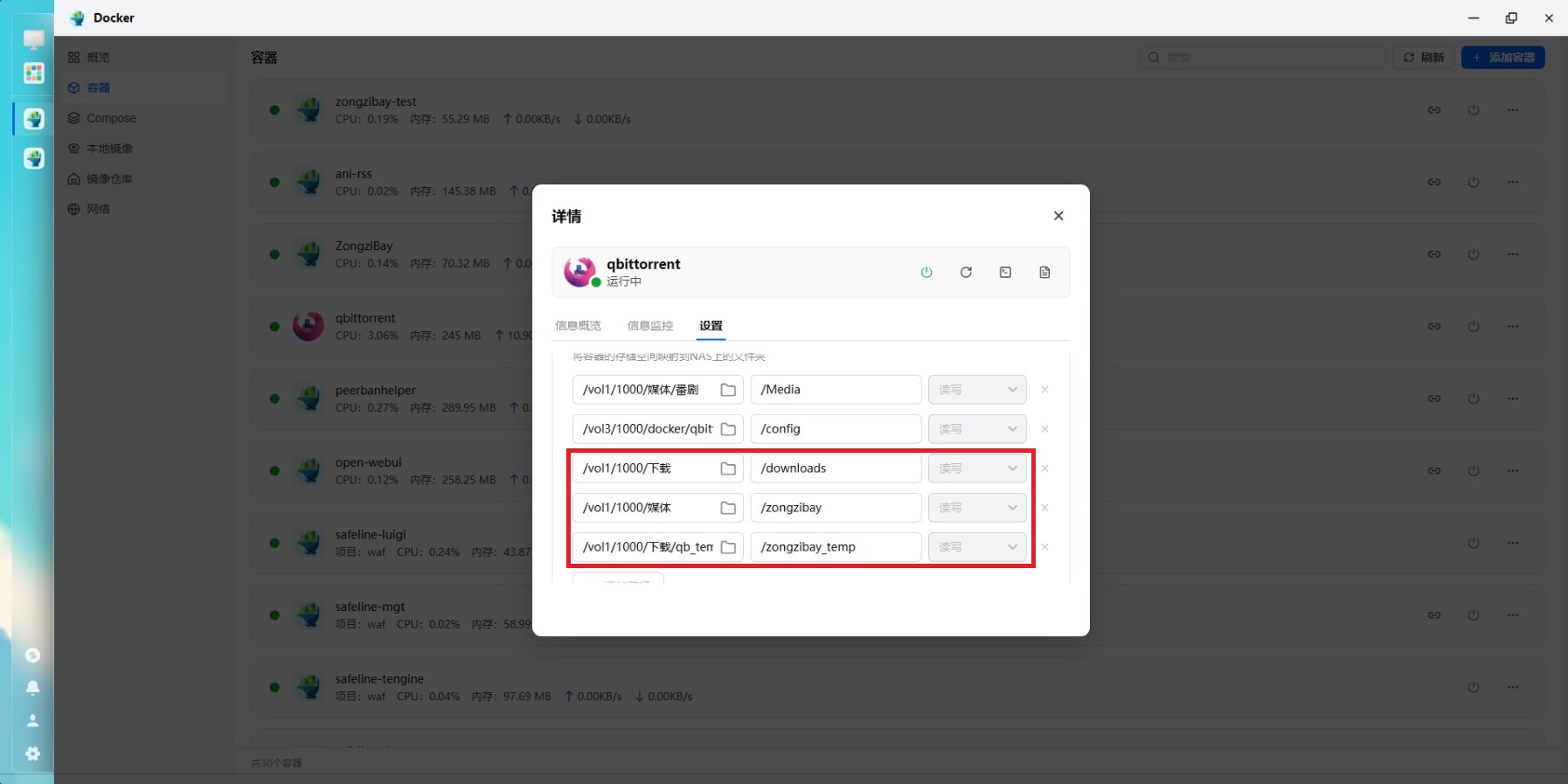Toggle power for safeline-tengine container

pyautogui.click(x=1474, y=687)
